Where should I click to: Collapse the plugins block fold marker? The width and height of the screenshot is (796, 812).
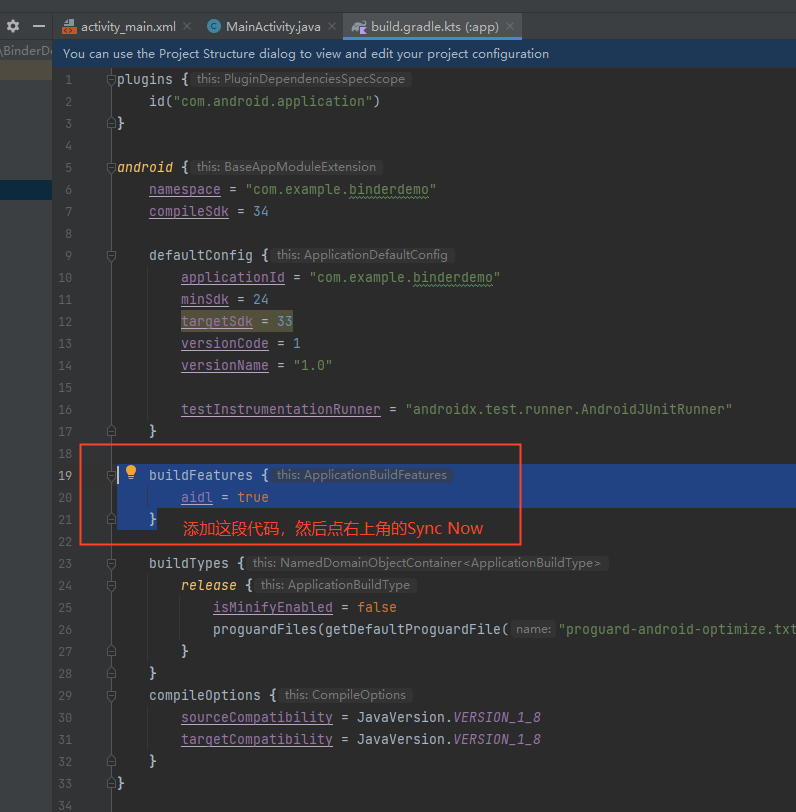(111, 80)
